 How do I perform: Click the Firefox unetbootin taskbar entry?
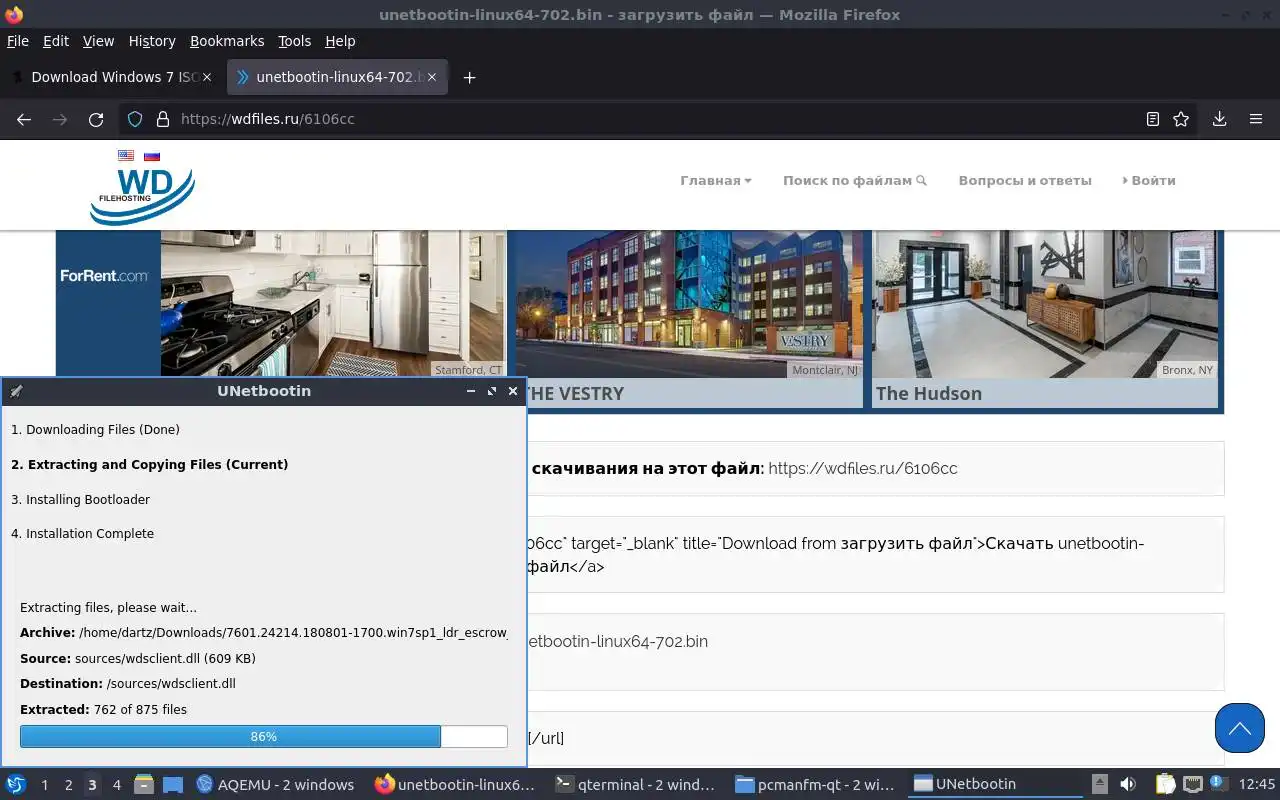pyautogui.click(x=456, y=784)
